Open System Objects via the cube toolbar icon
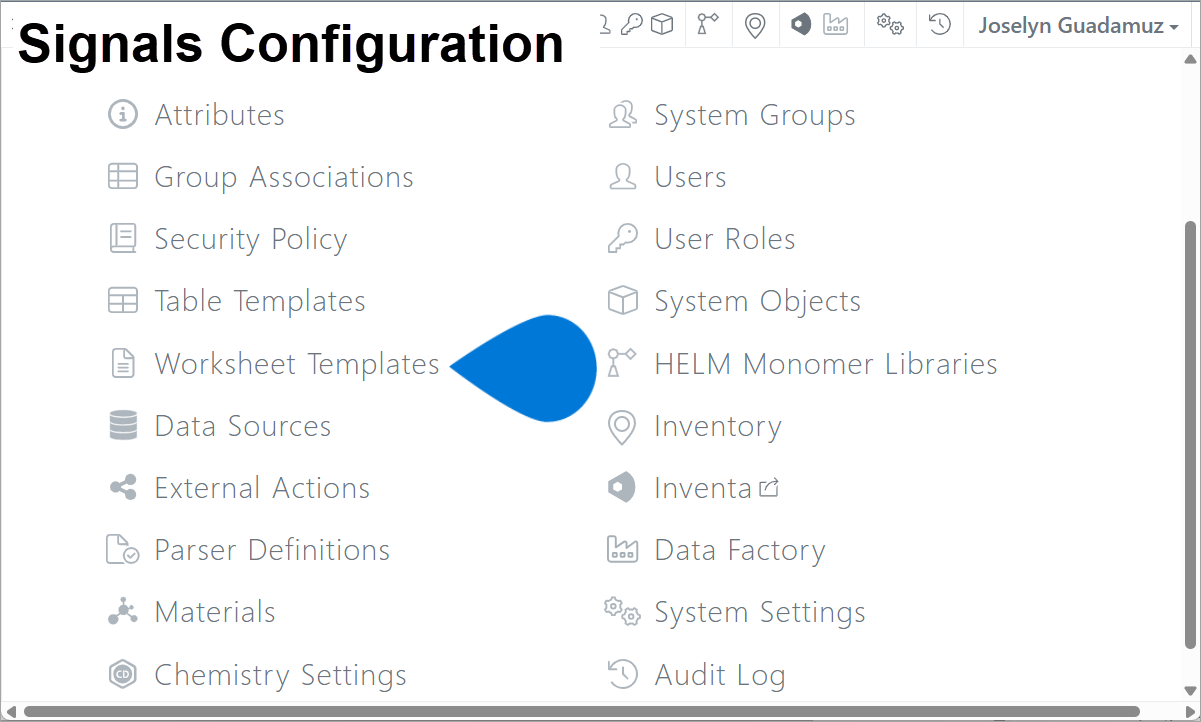The width and height of the screenshot is (1201, 722). pyautogui.click(x=662, y=23)
